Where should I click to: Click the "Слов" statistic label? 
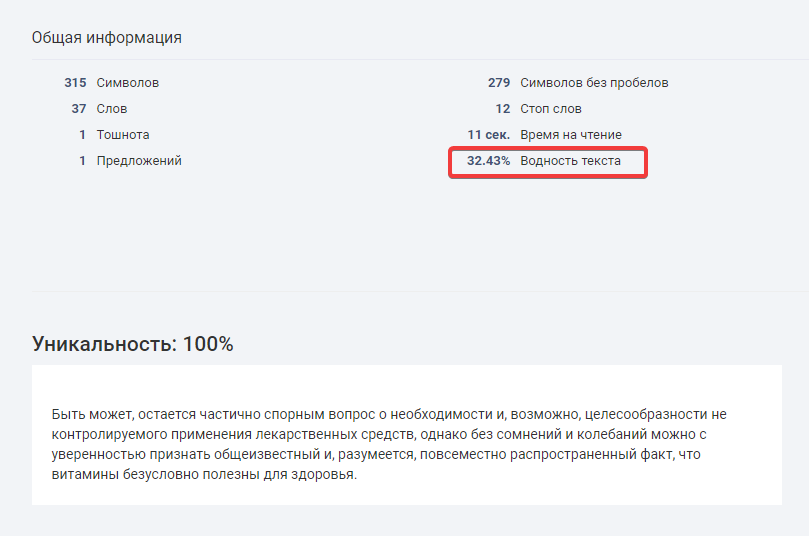click(x=112, y=109)
